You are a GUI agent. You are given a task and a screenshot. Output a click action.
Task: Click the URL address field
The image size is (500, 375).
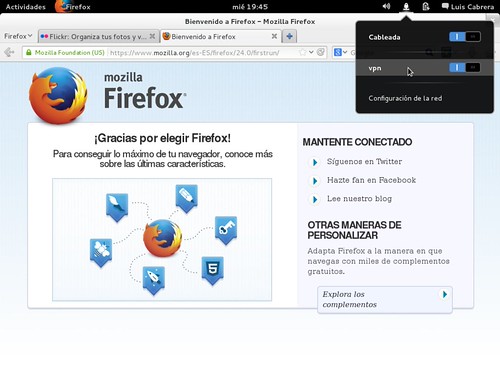tap(204, 52)
